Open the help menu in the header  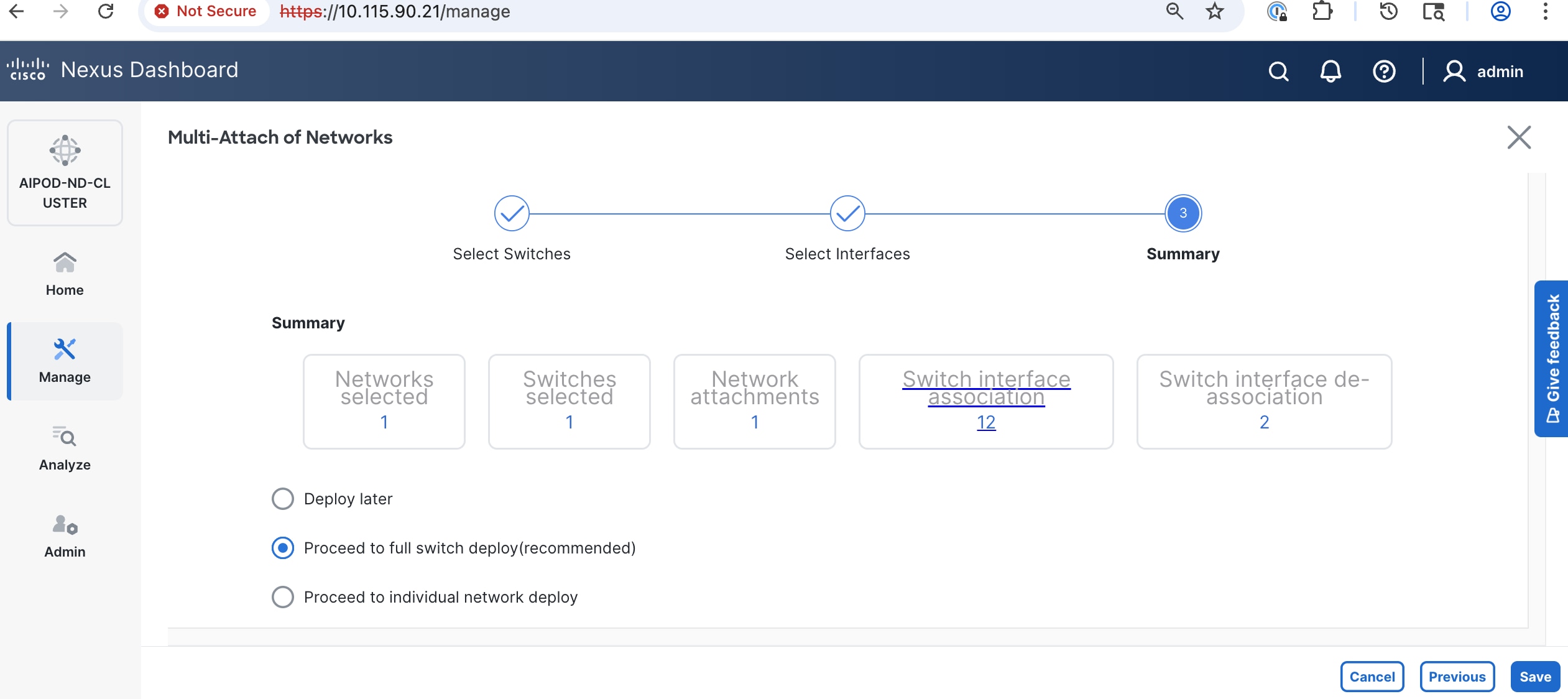[x=1383, y=71]
